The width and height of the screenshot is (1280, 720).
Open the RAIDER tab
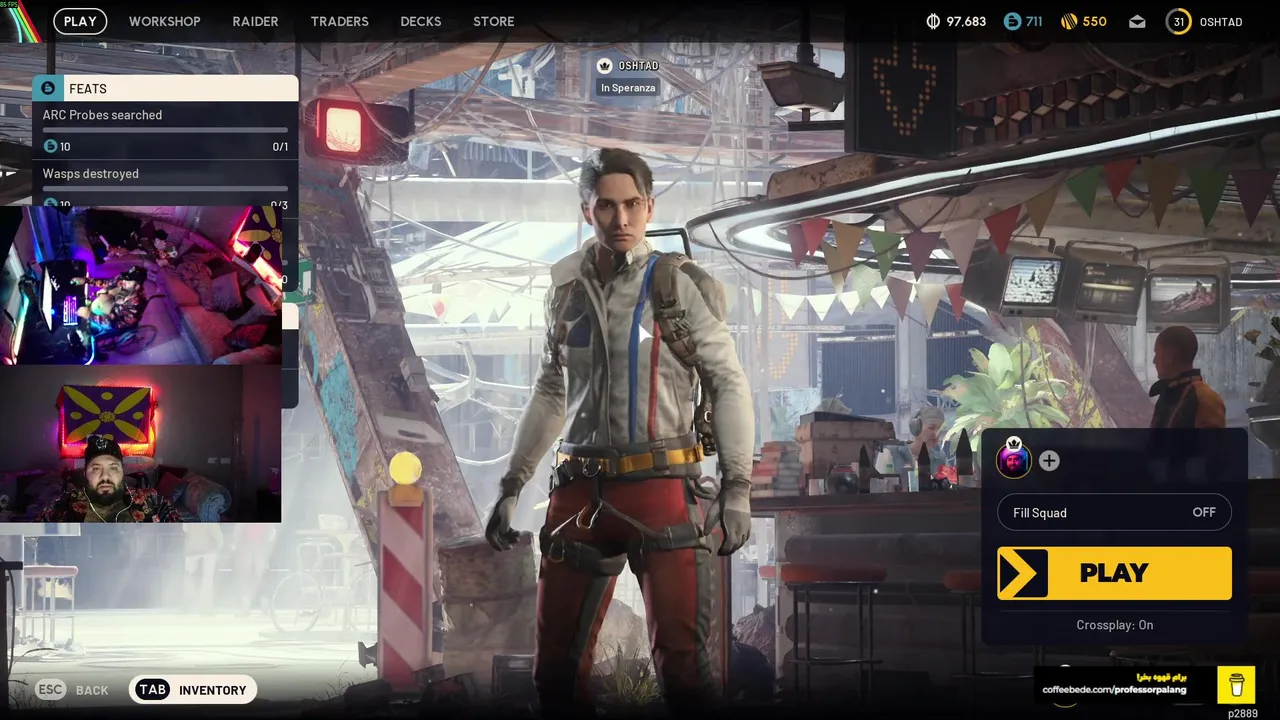[x=255, y=21]
